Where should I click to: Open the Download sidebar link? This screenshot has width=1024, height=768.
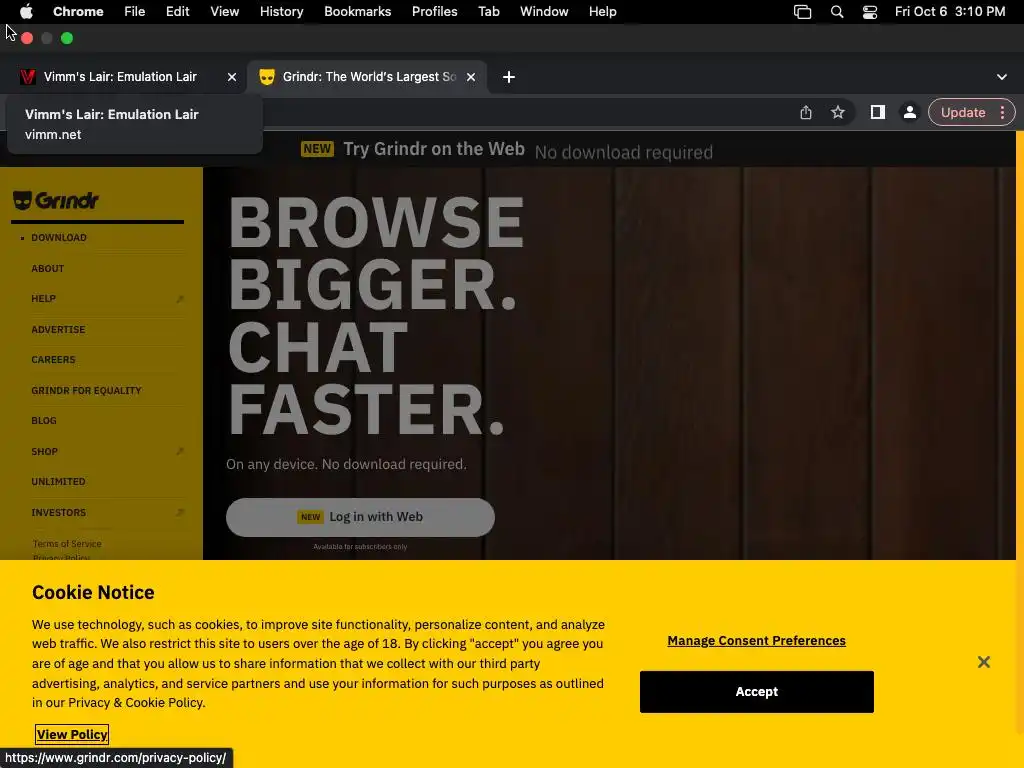click(59, 238)
